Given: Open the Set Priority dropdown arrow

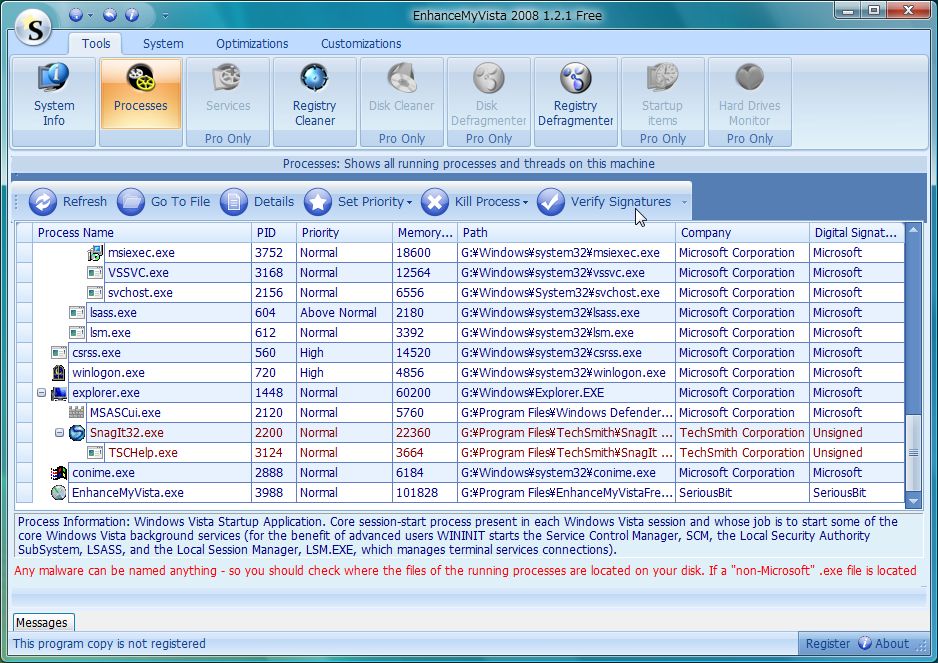Looking at the screenshot, I should coord(409,202).
